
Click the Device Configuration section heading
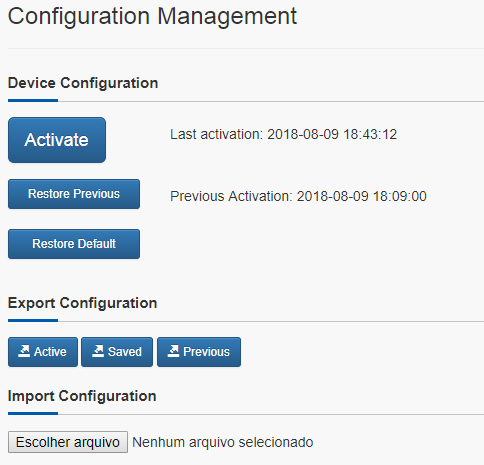83,83
